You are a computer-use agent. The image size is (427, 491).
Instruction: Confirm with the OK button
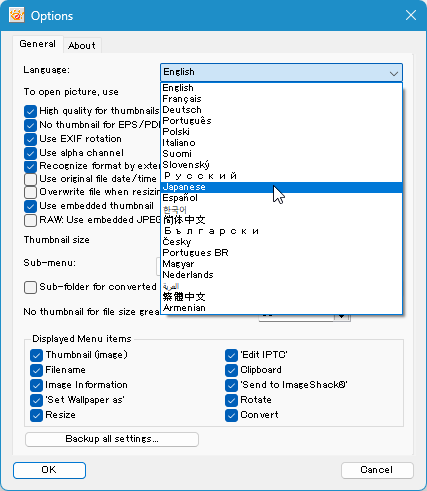[x=49, y=470]
